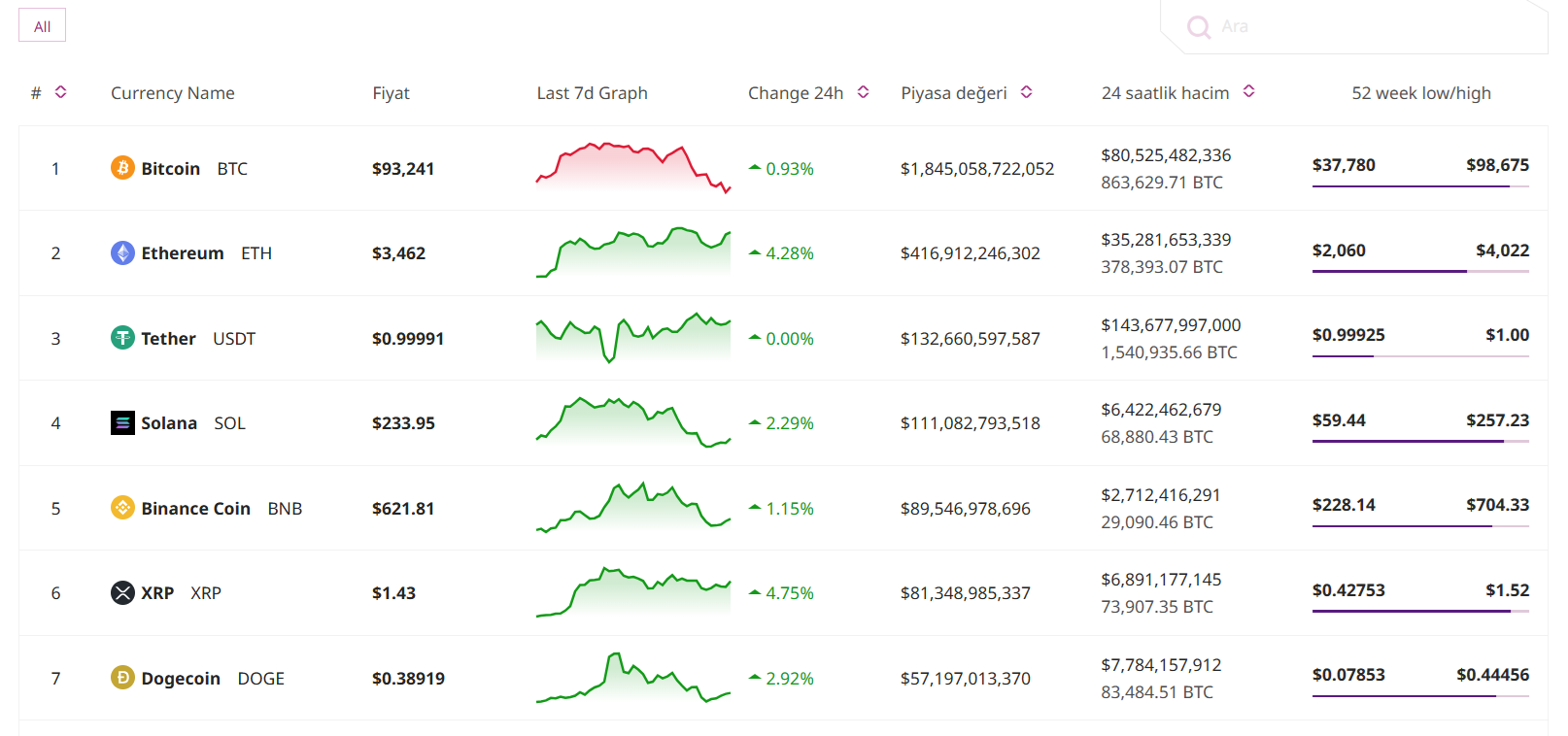The width and height of the screenshot is (1568, 736).
Task: Click the Tether logo icon
Action: (x=122, y=338)
